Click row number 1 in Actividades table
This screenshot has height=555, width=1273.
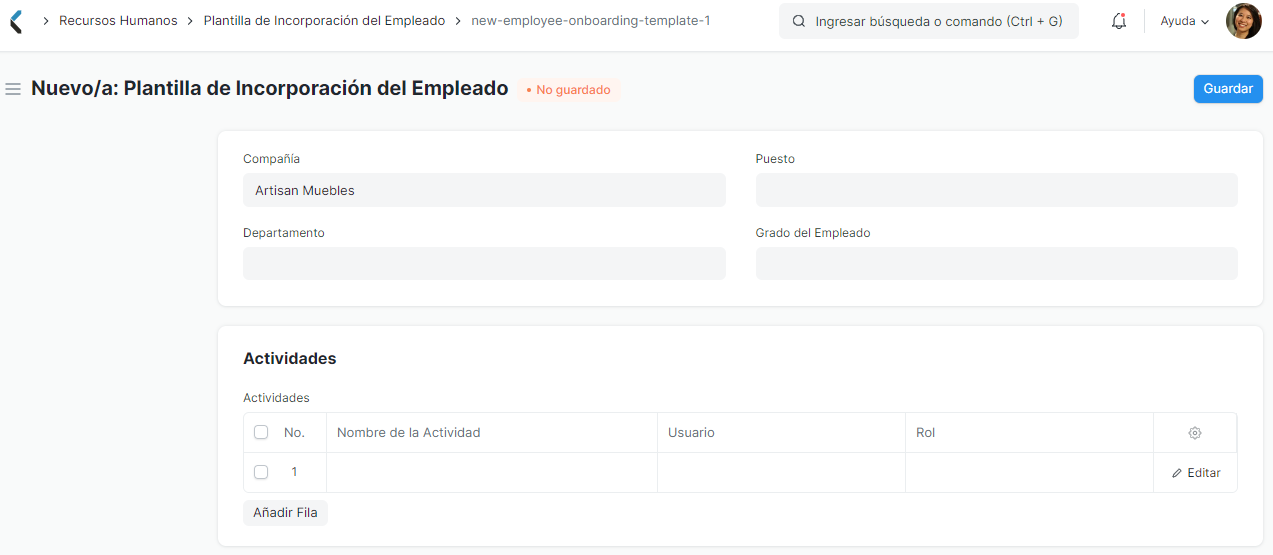(294, 472)
